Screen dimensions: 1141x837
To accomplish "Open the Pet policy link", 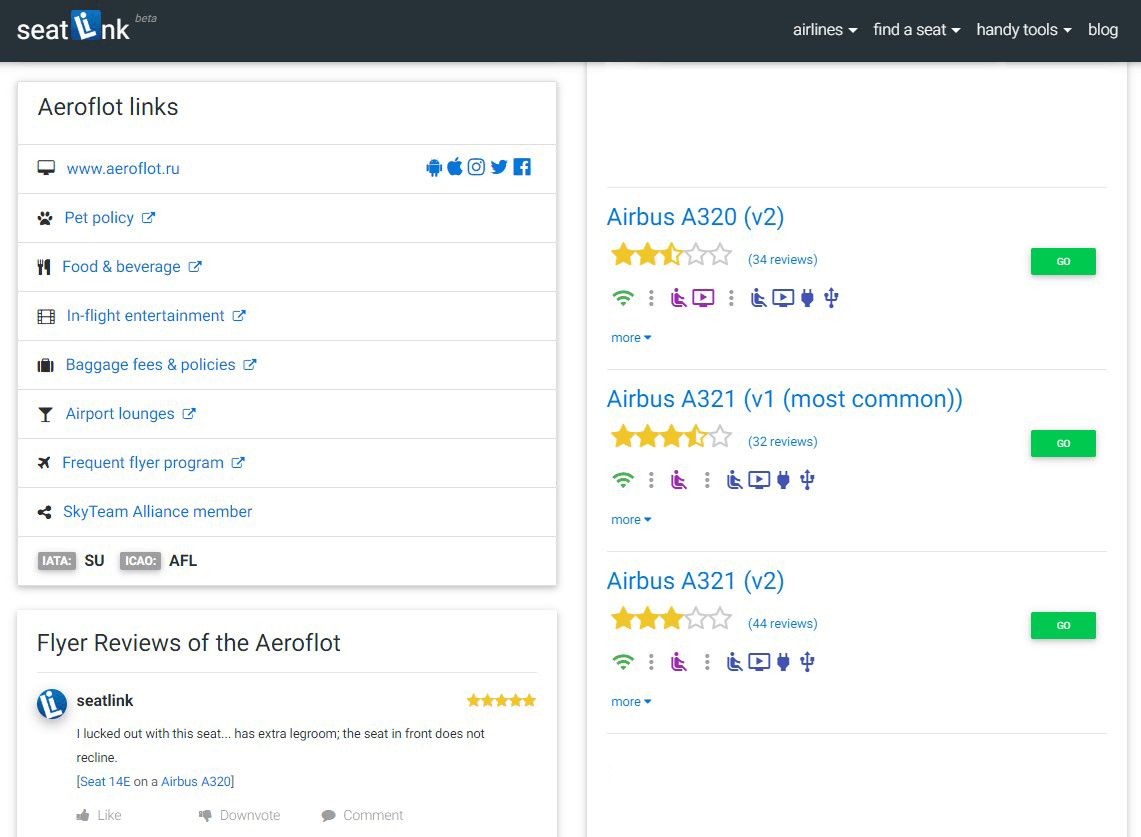I will coord(99,218).
